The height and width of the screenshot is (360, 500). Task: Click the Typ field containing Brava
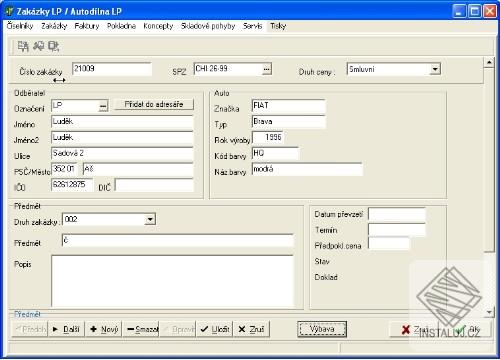point(288,122)
